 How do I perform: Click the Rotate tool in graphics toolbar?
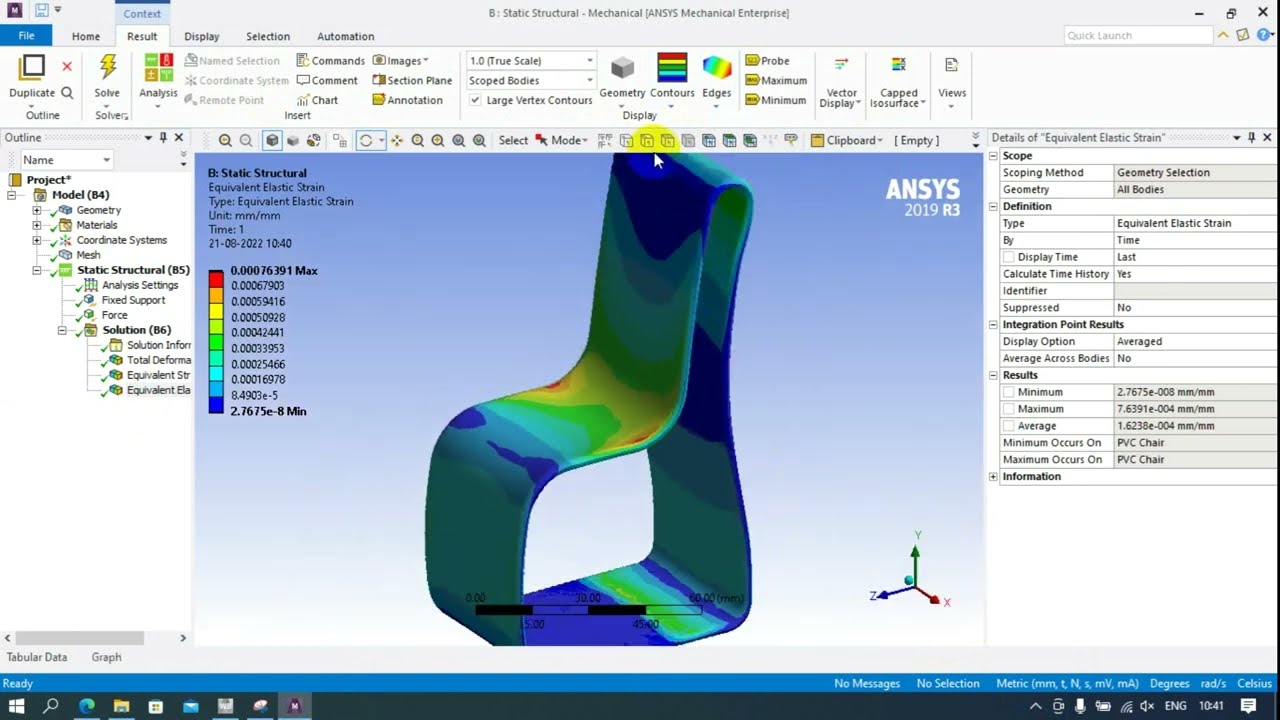point(366,141)
